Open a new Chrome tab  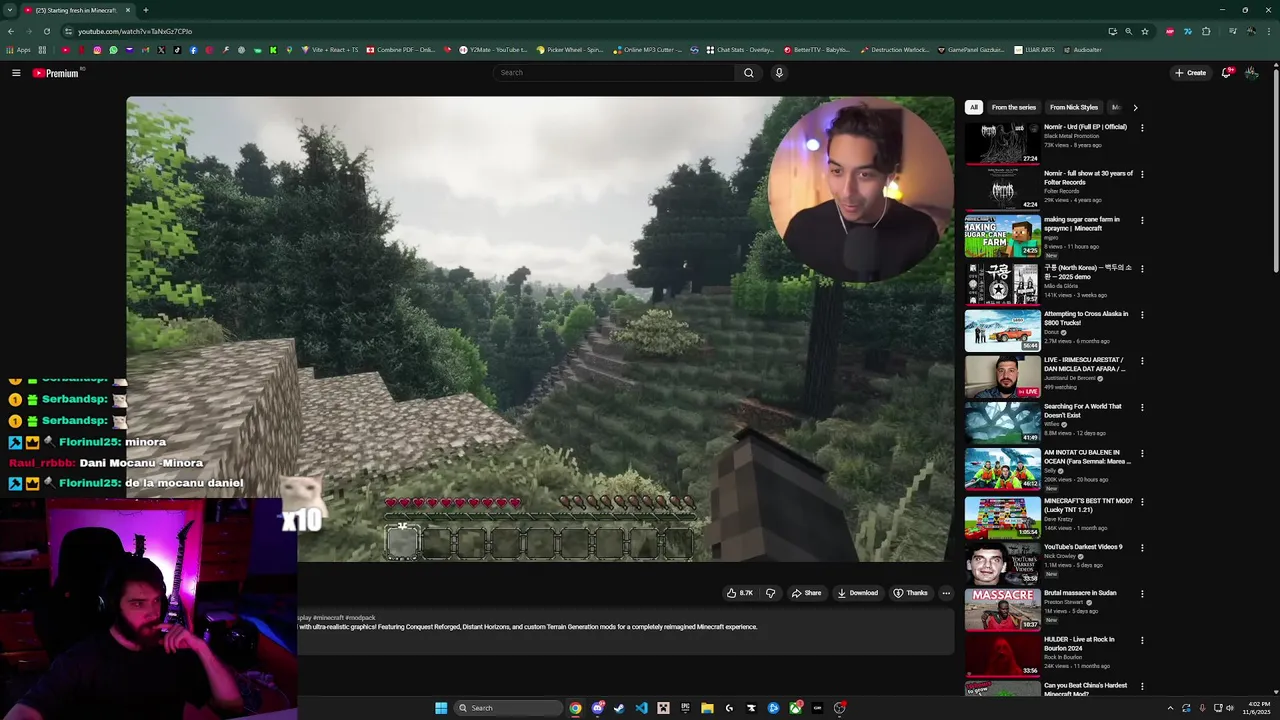point(146,10)
